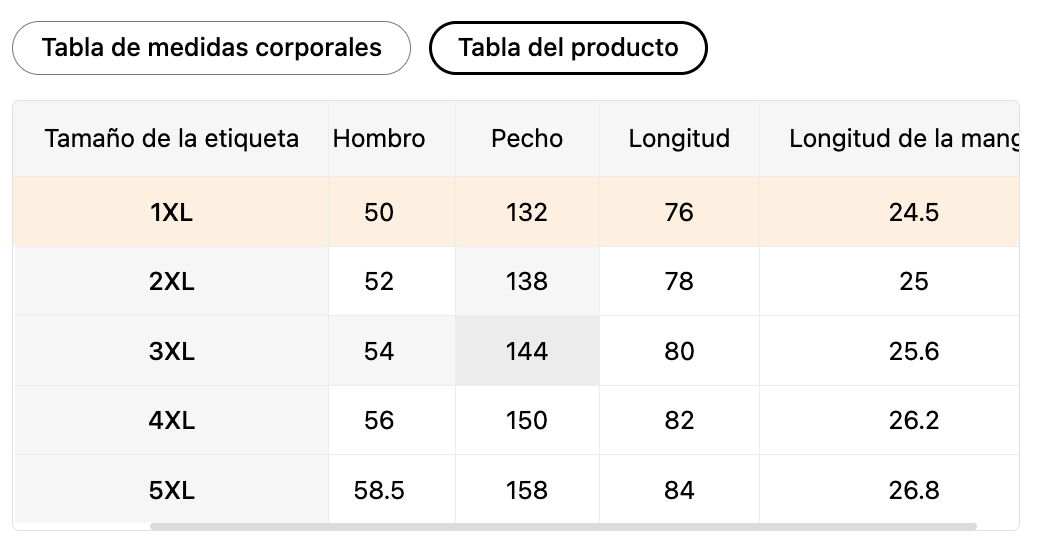Select the 1XL size row label
This screenshot has height=550, width=1040.
(171, 212)
